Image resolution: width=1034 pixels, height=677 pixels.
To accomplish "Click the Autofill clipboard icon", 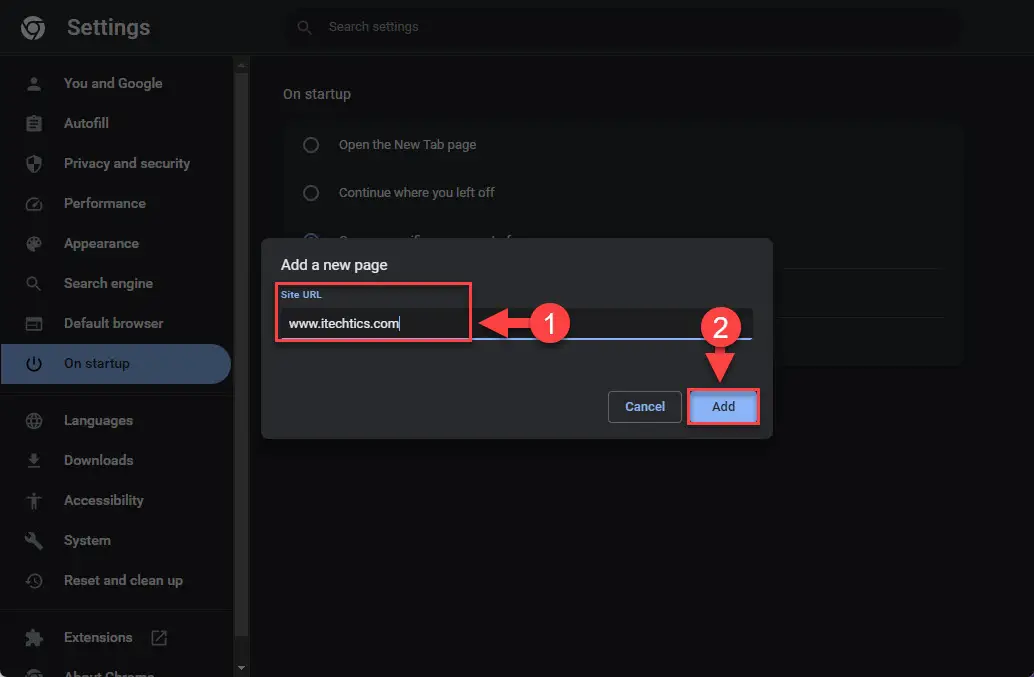I will (x=34, y=123).
